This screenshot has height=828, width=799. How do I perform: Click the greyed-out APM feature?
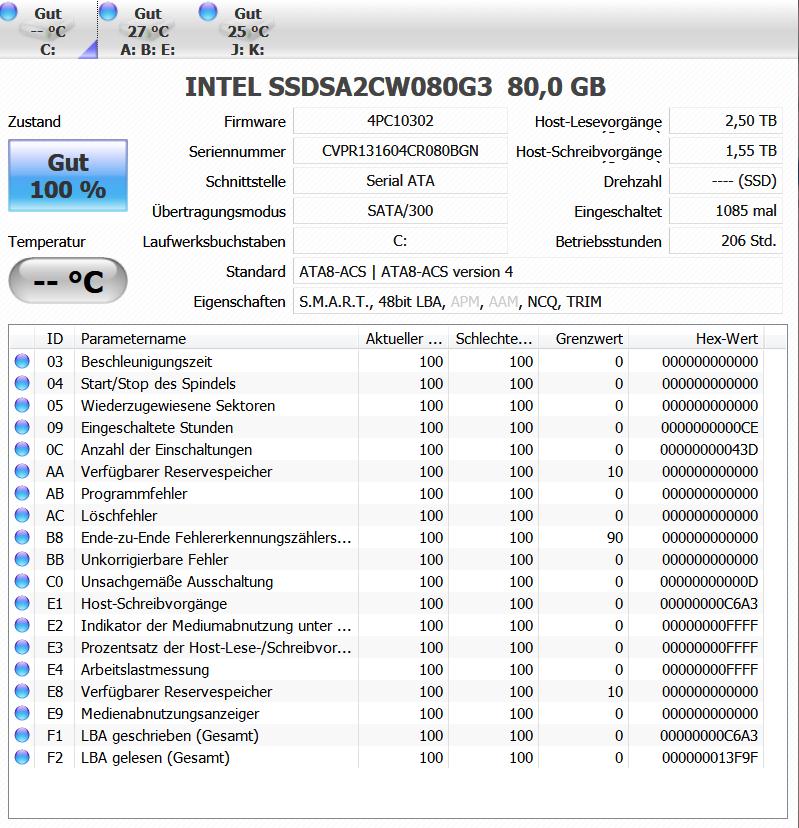tap(465, 302)
